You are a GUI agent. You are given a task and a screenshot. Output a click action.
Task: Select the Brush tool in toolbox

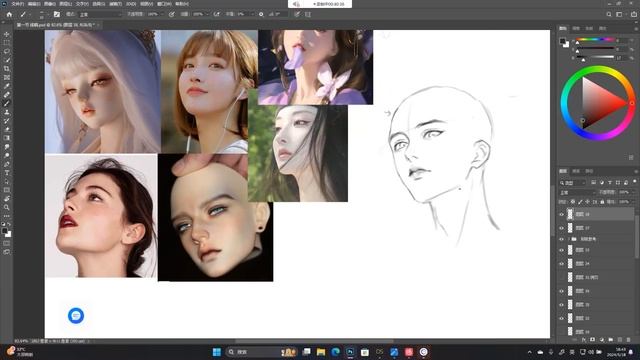click(7, 103)
